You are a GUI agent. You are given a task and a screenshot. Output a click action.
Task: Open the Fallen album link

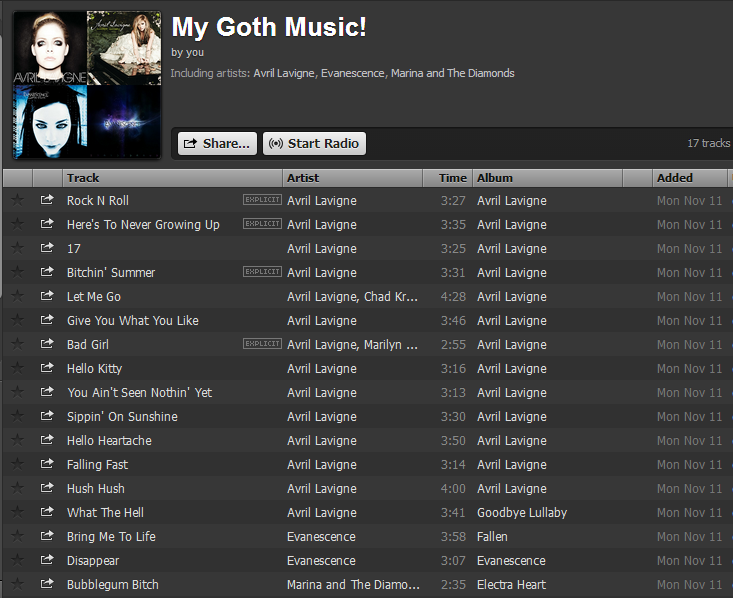click(x=492, y=536)
